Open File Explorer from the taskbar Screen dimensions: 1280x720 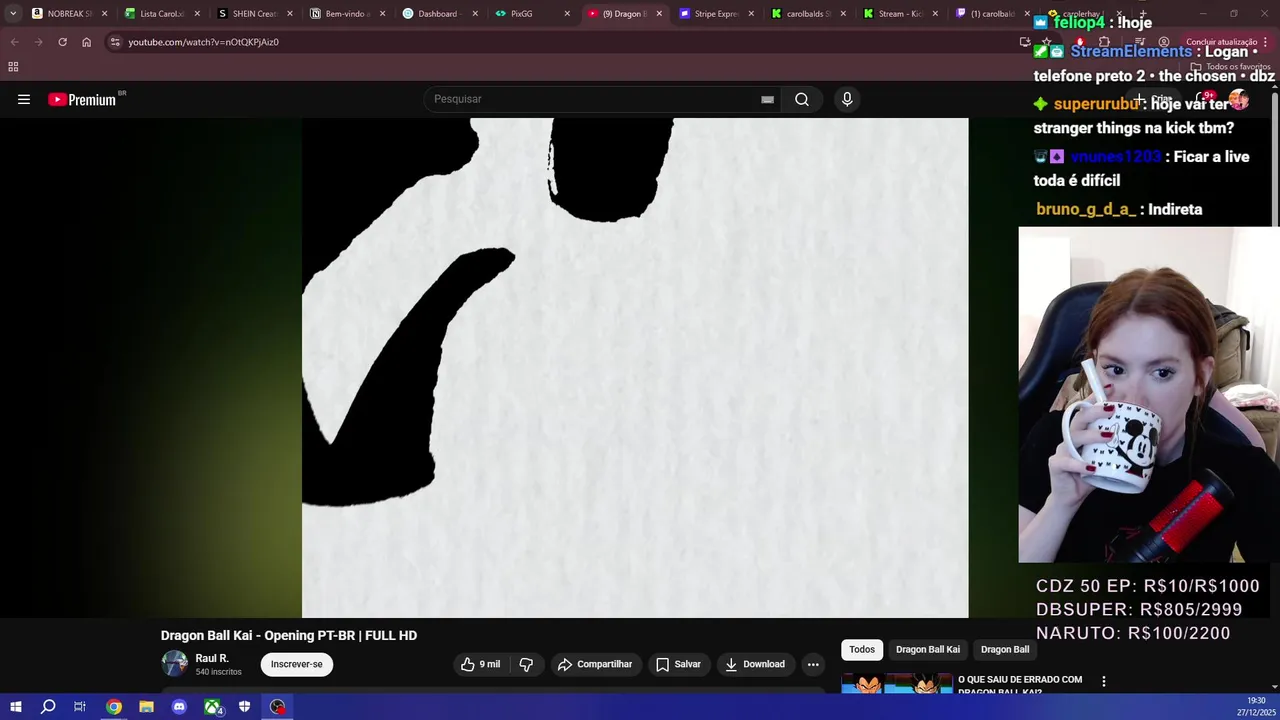(146, 707)
